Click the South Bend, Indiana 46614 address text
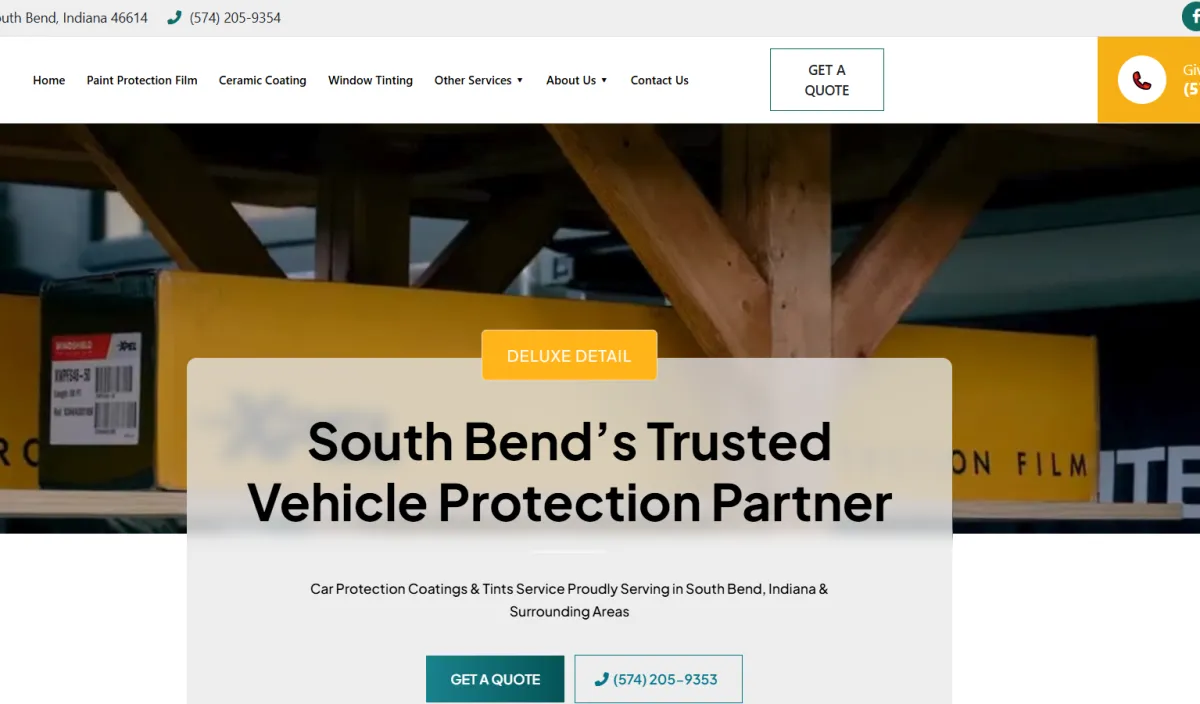Image resolution: width=1200 pixels, height=704 pixels. (74, 18)
